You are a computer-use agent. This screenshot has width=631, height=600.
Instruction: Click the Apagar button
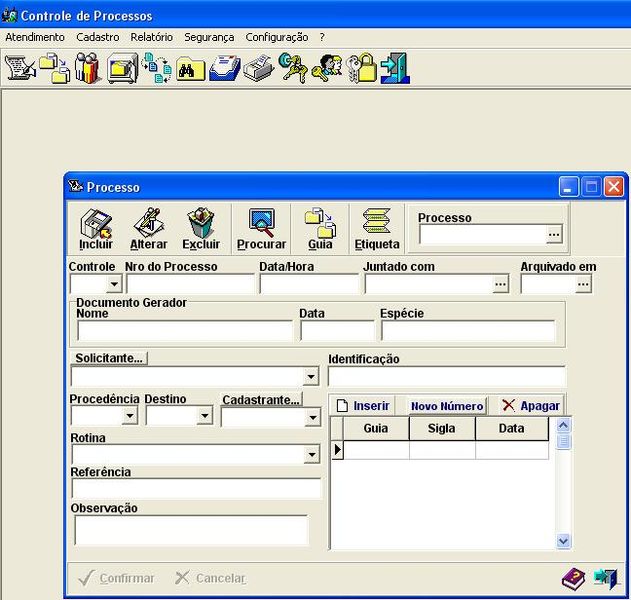tap(531, 406)
